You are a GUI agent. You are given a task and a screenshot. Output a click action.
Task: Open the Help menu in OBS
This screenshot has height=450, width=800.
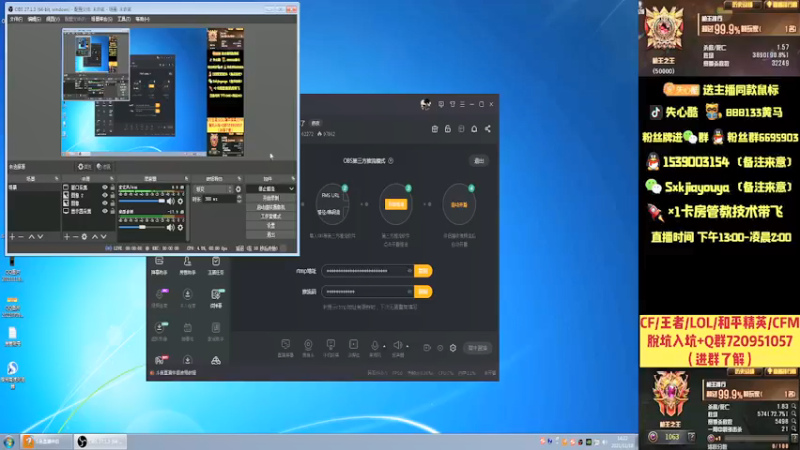tap(142, 19)
